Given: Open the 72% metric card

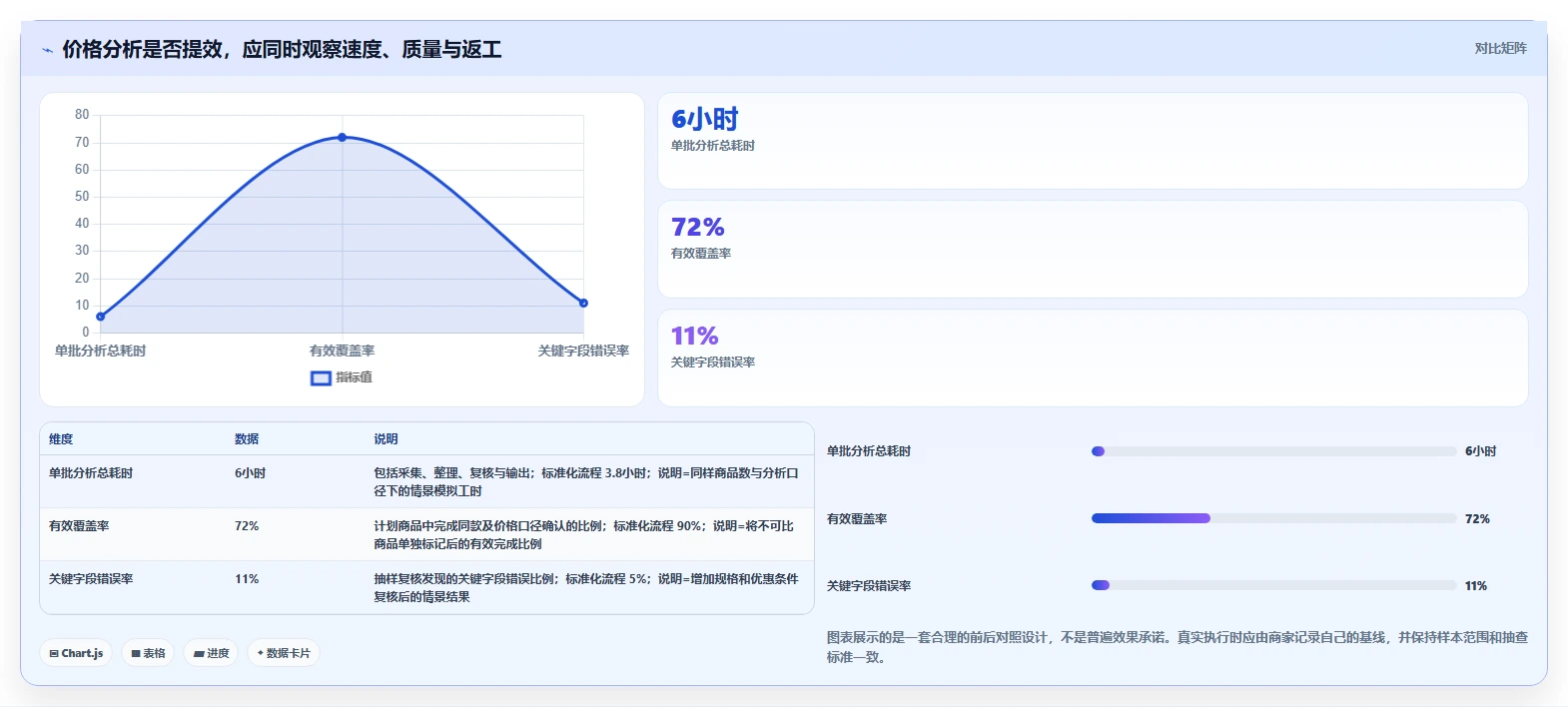Looking at the screenshot, I should tap(1093, 250).
